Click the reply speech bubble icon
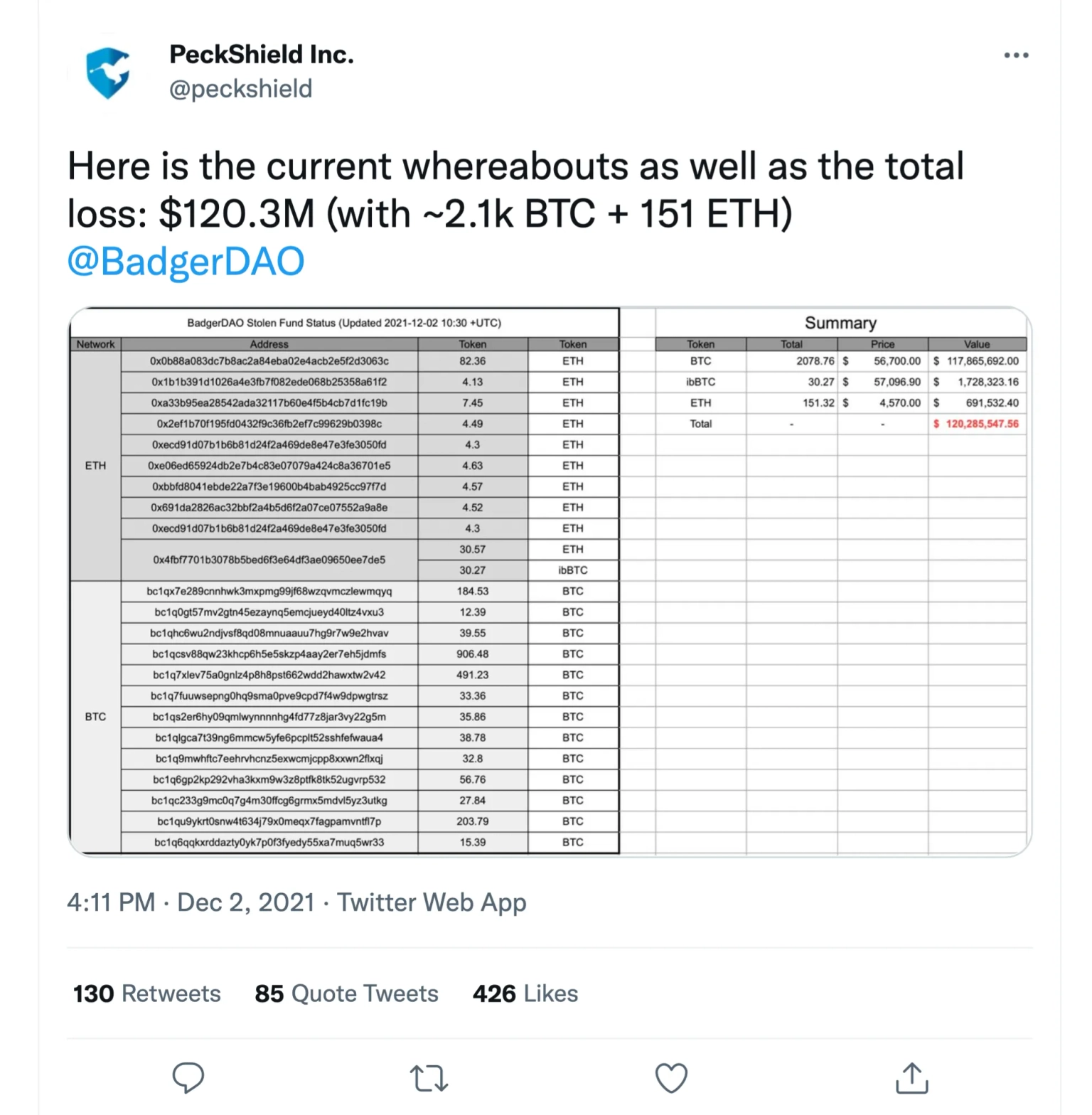 pos(188,1077)
